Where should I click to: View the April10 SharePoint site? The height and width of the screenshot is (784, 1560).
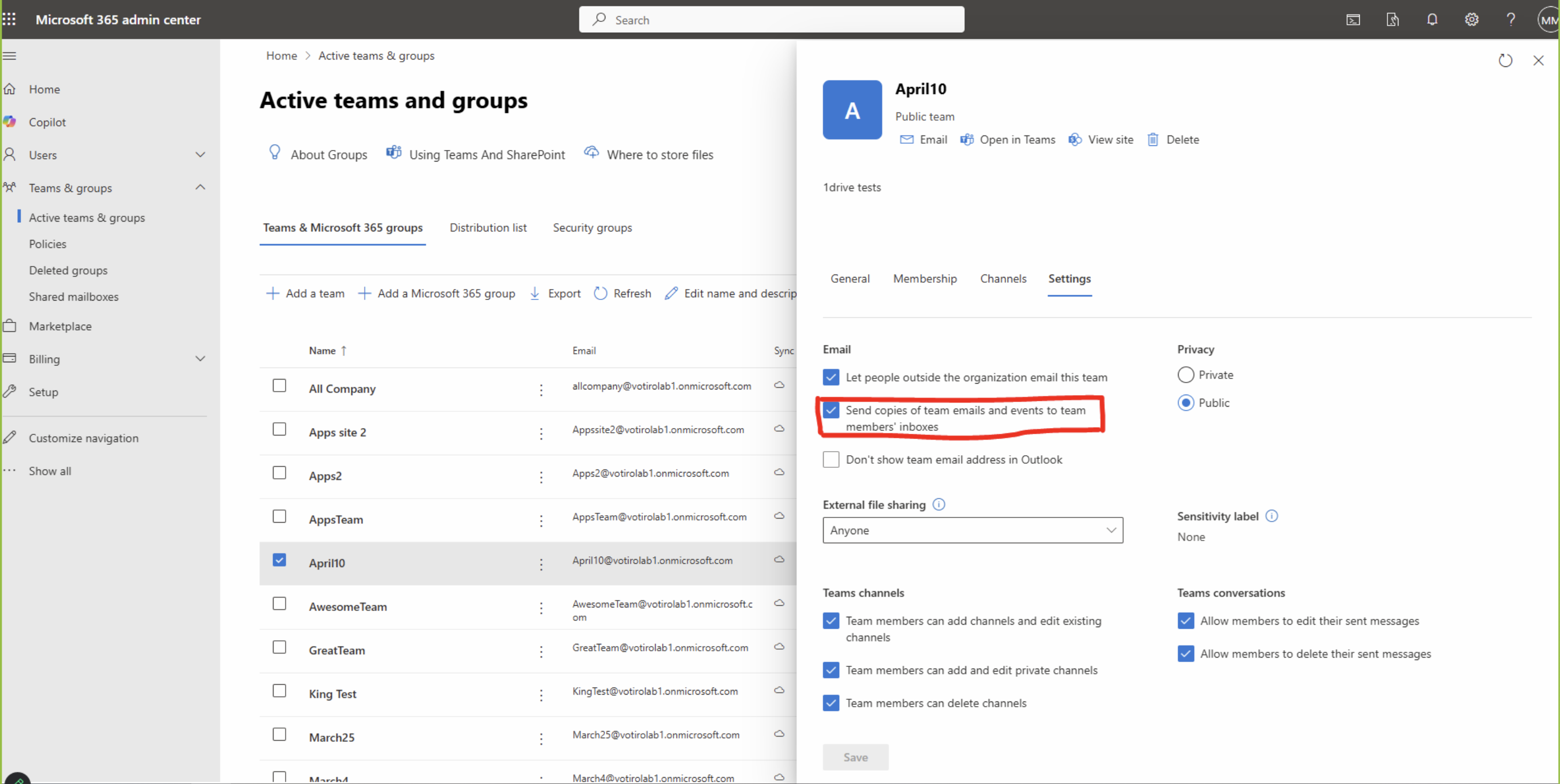1101,139
